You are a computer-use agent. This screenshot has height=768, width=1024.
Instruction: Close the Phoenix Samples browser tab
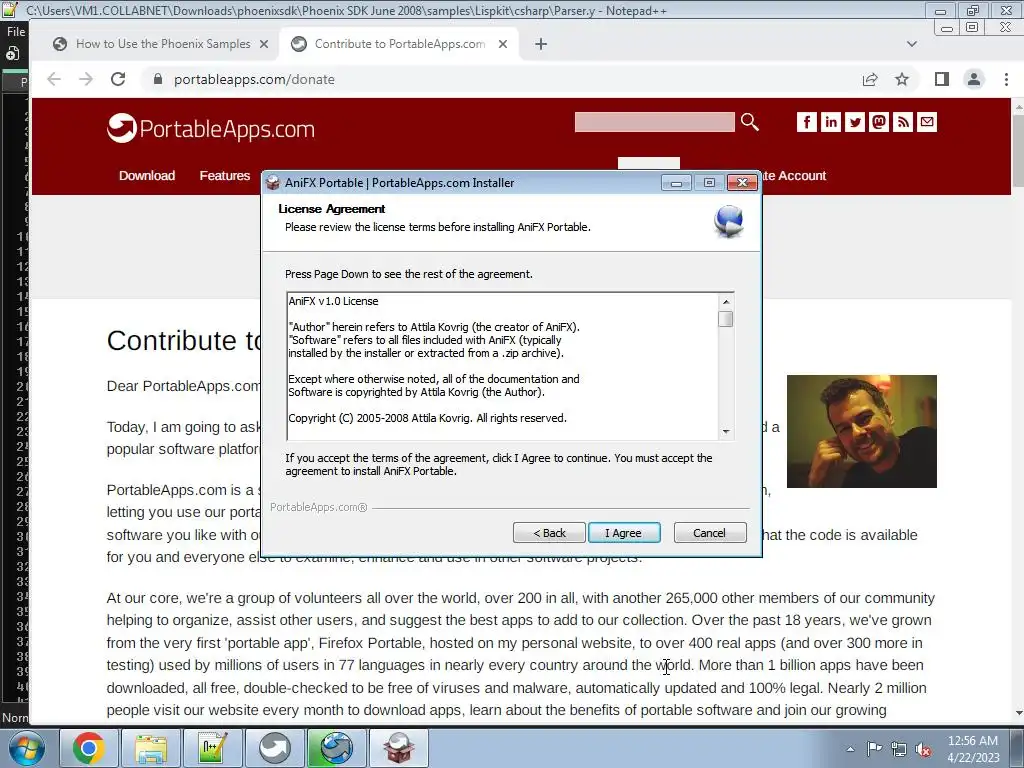click(x=264, y=44)
